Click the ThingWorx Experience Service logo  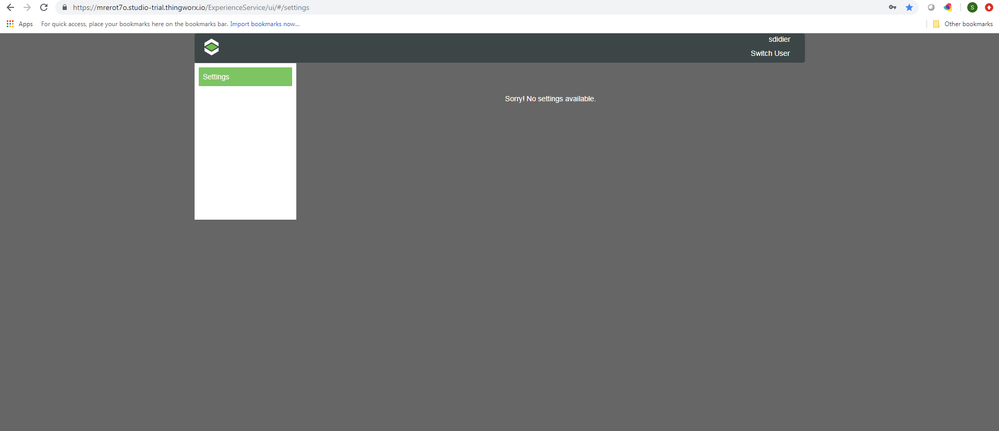click(212, 47)
